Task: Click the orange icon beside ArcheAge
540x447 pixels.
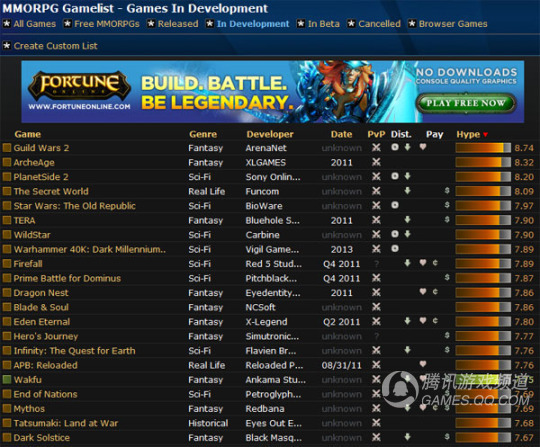Action: [x=7, y=162]
